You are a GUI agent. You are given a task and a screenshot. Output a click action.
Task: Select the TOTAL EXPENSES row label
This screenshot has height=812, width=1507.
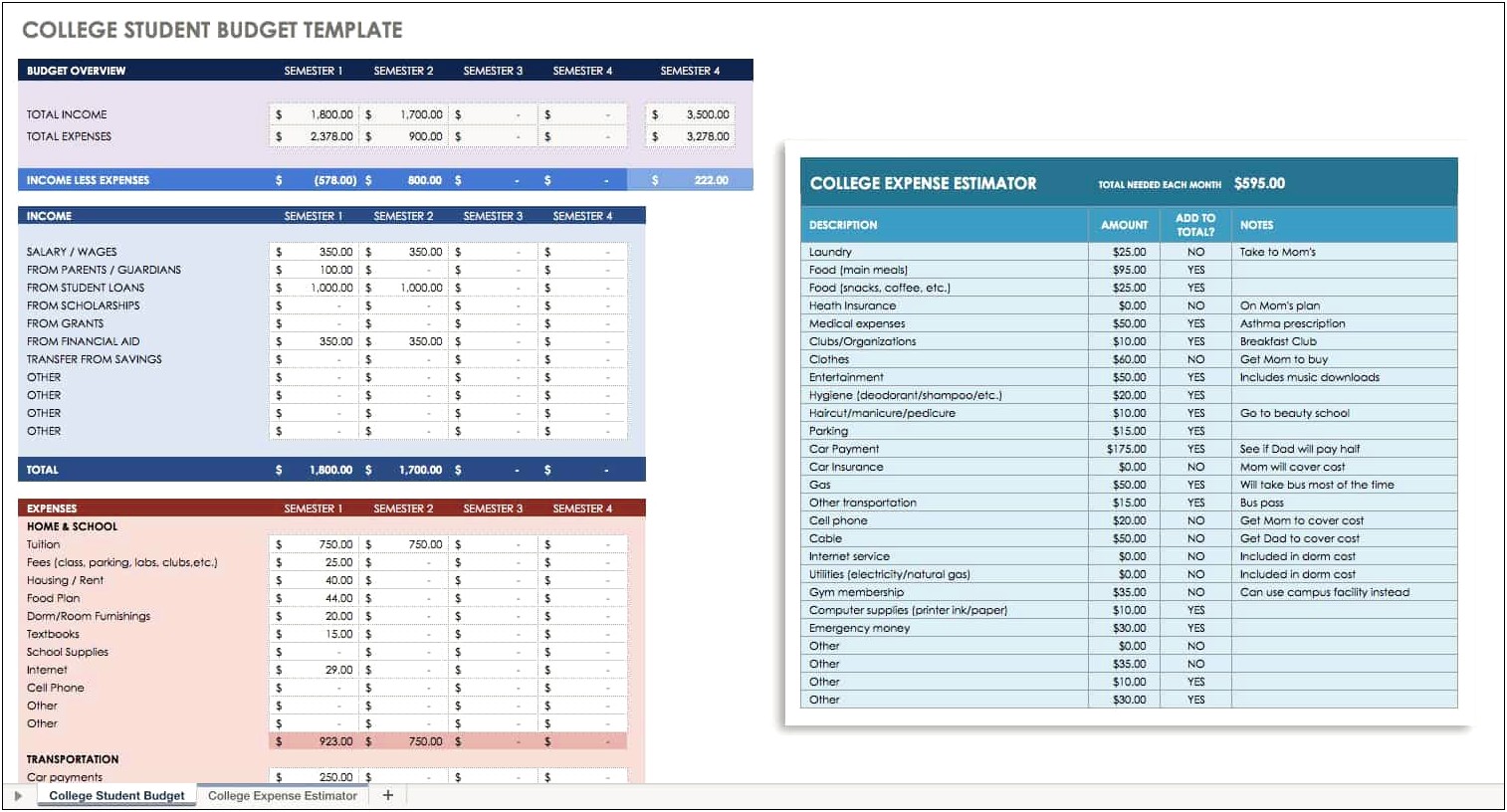coord(69,136)
